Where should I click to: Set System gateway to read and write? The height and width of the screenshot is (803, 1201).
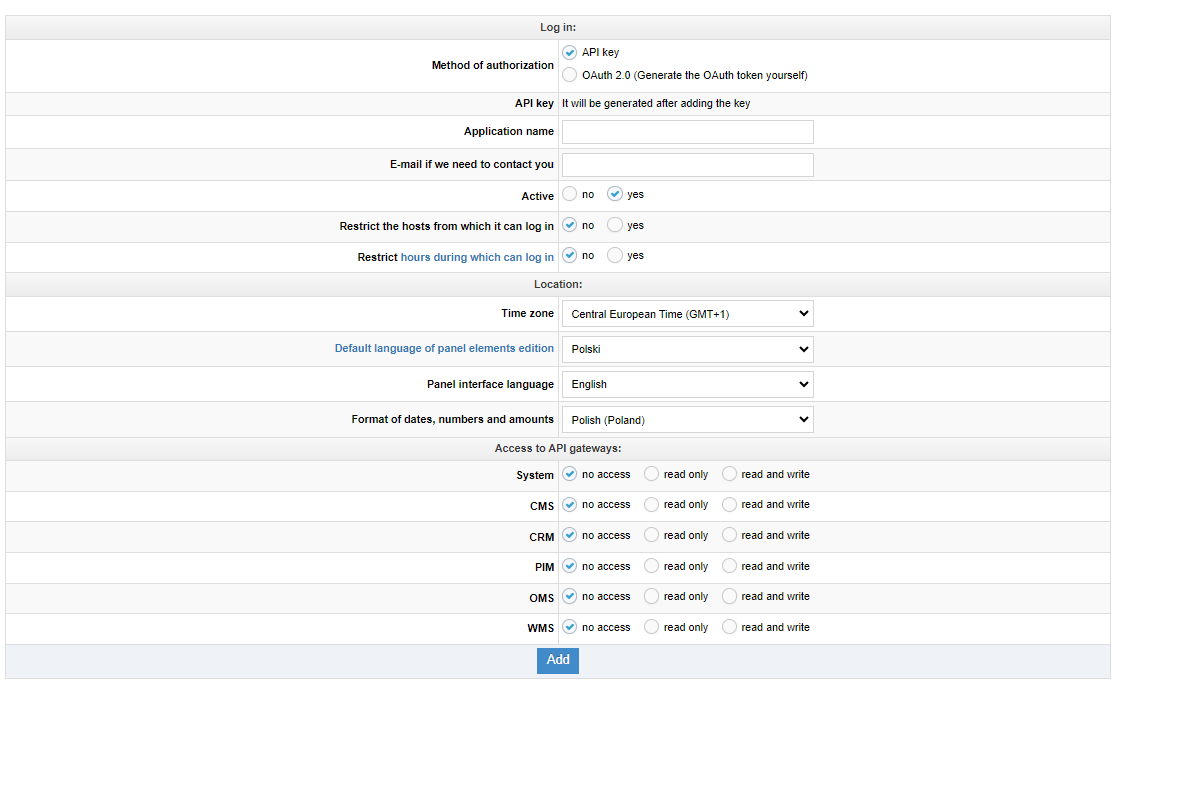click(730, 473)
